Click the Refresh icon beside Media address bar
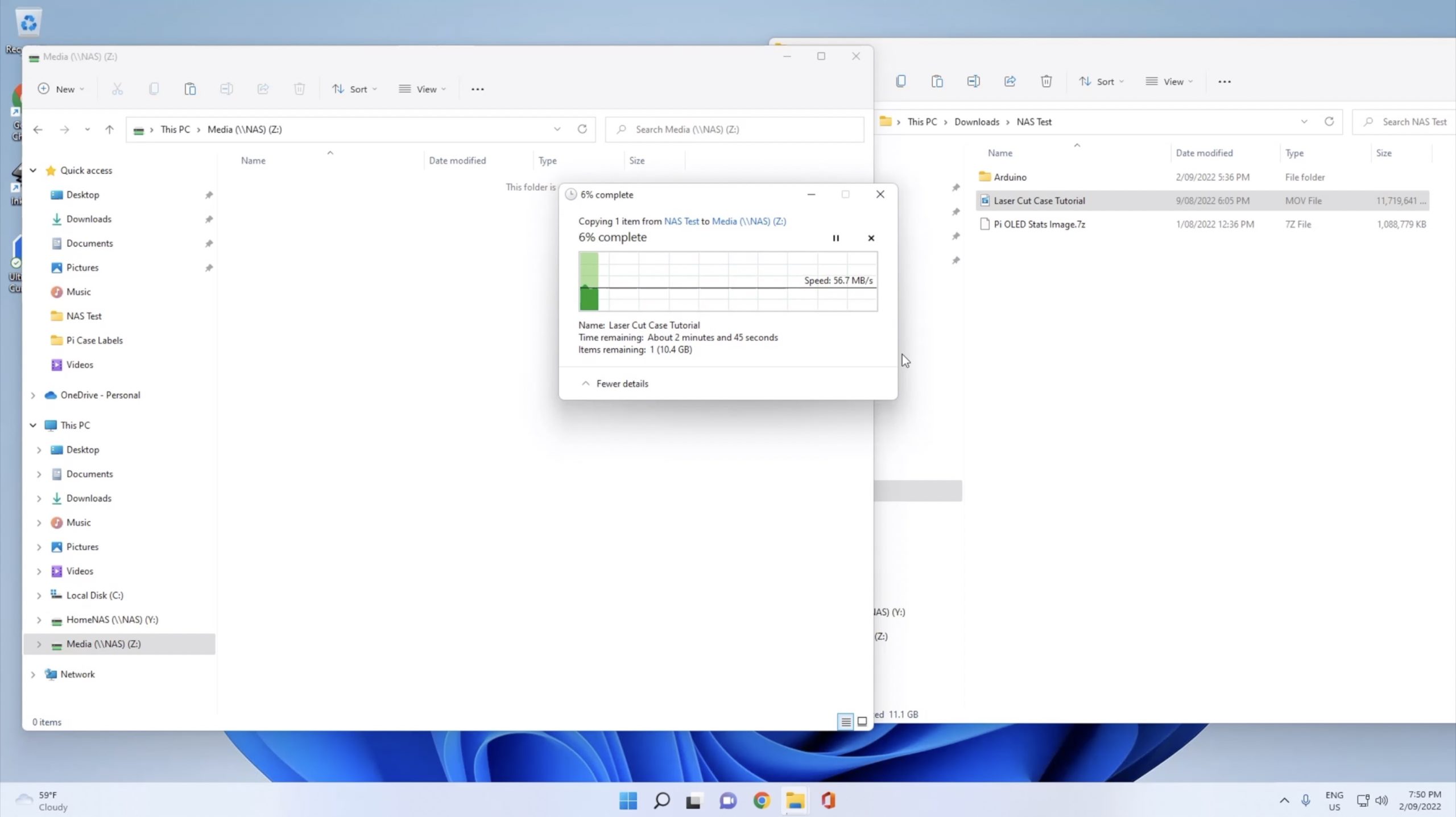This screenshot has height=817, width=1456. pyautogui.click(x=582, y=129)
